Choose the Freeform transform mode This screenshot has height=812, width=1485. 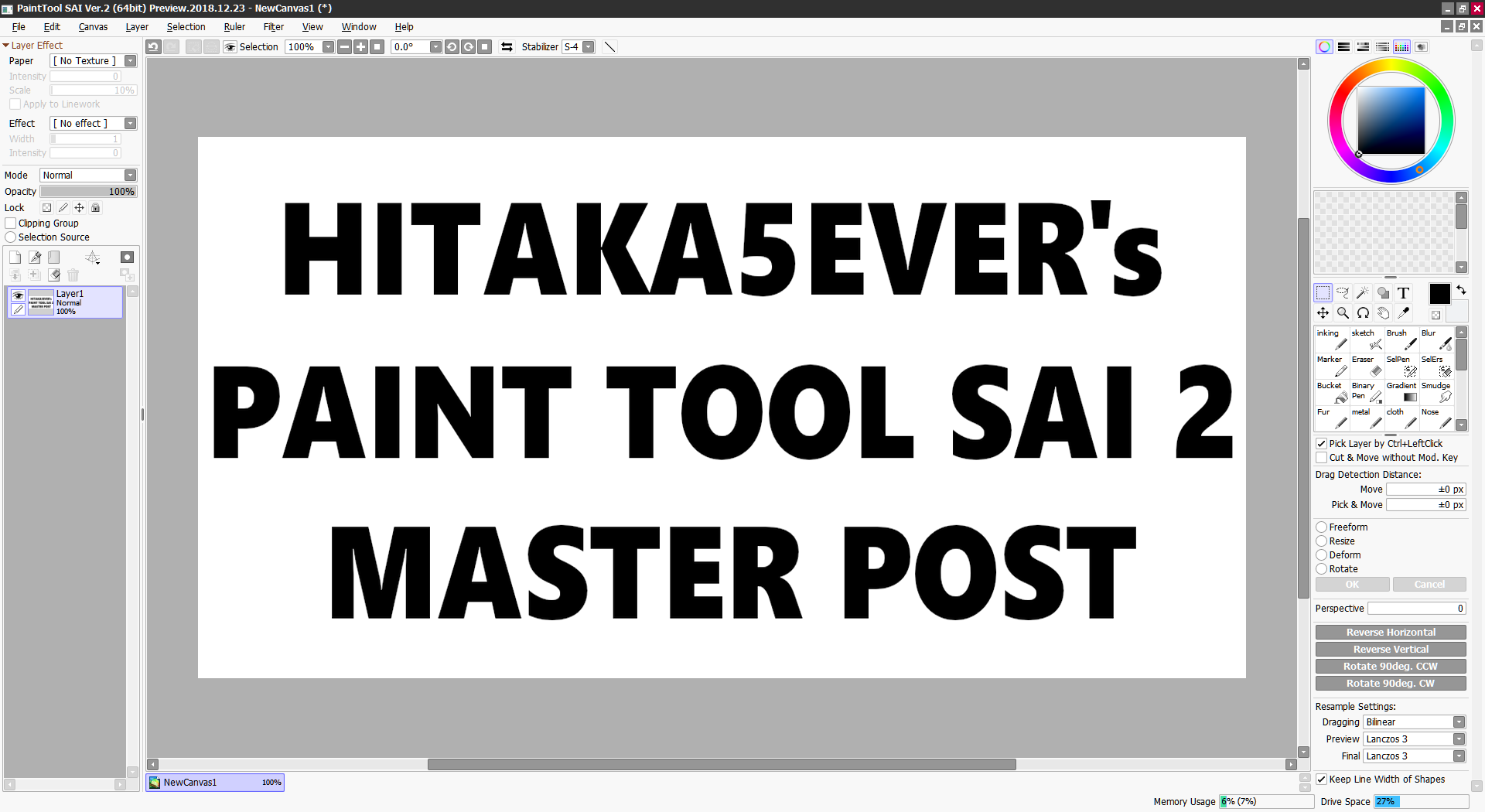(1322, 527)
